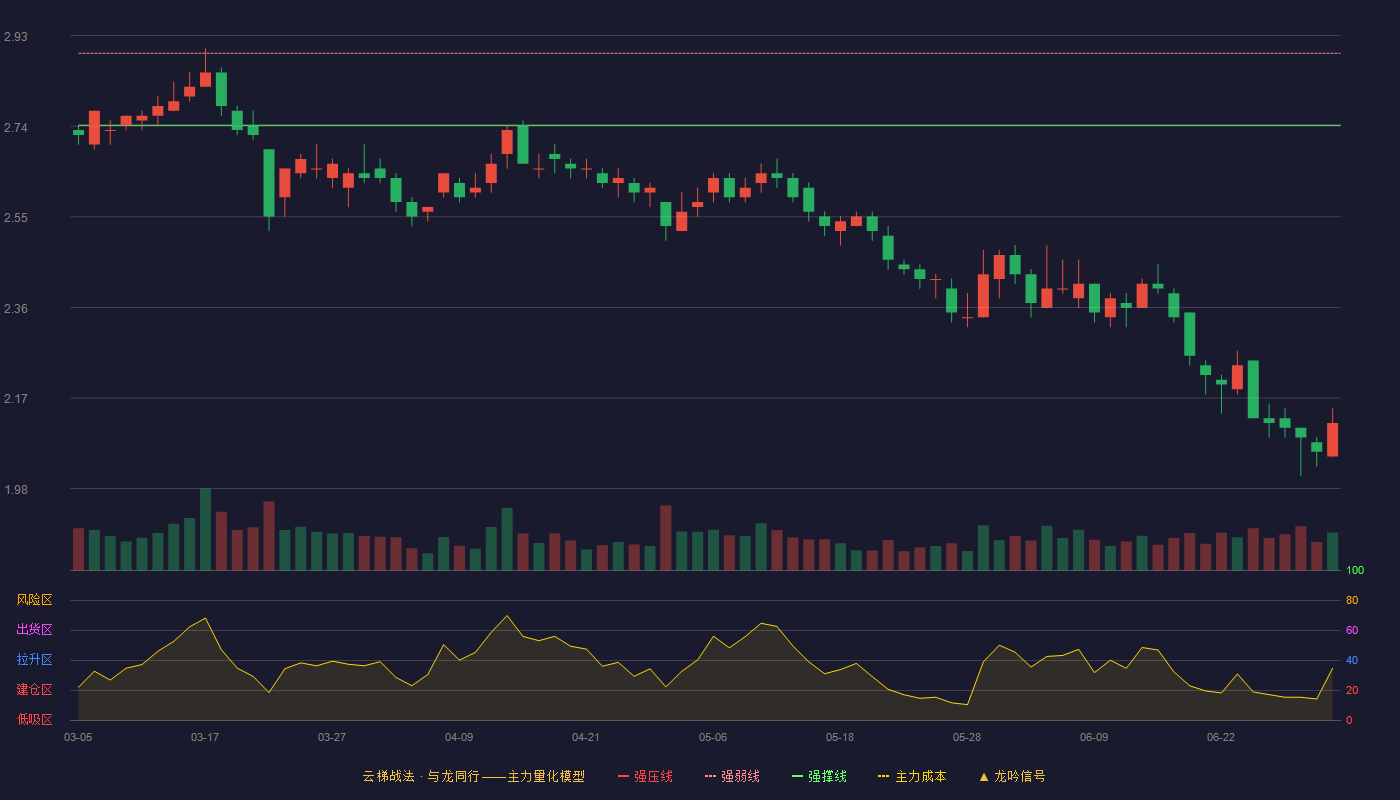This screenshot has width=1400, height=800.
Task: Click the 2.36 price axis label
Action: 16,309
